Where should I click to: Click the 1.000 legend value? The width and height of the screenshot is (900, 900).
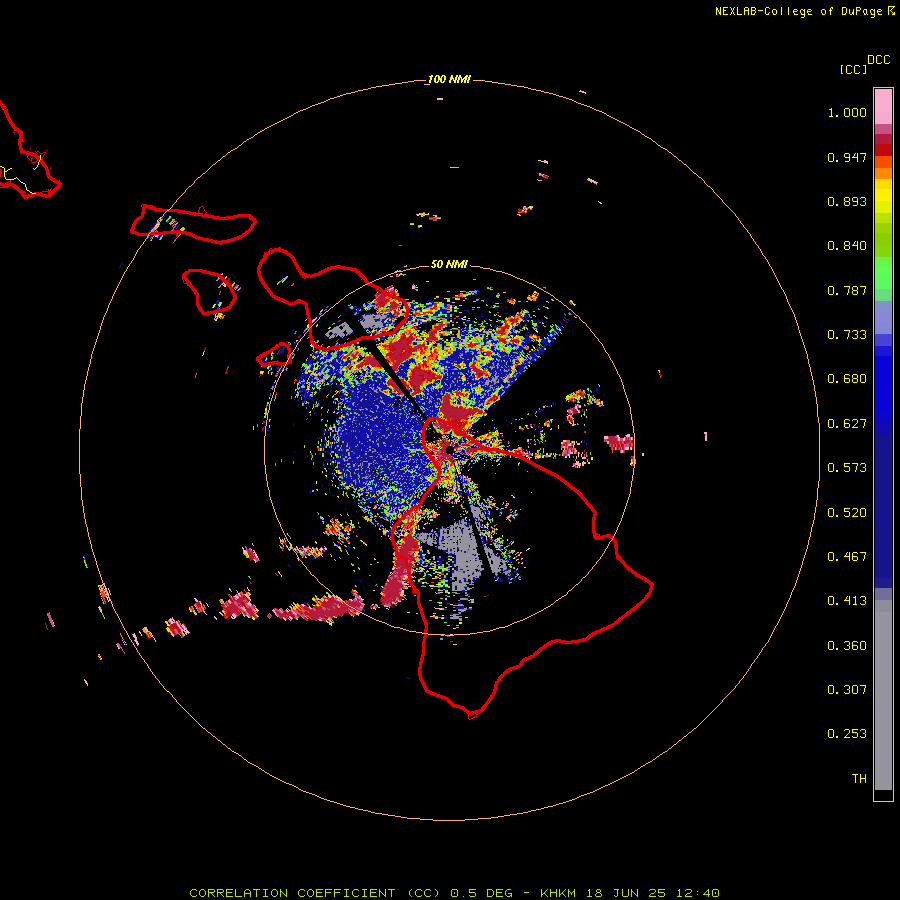pos(847,112)
